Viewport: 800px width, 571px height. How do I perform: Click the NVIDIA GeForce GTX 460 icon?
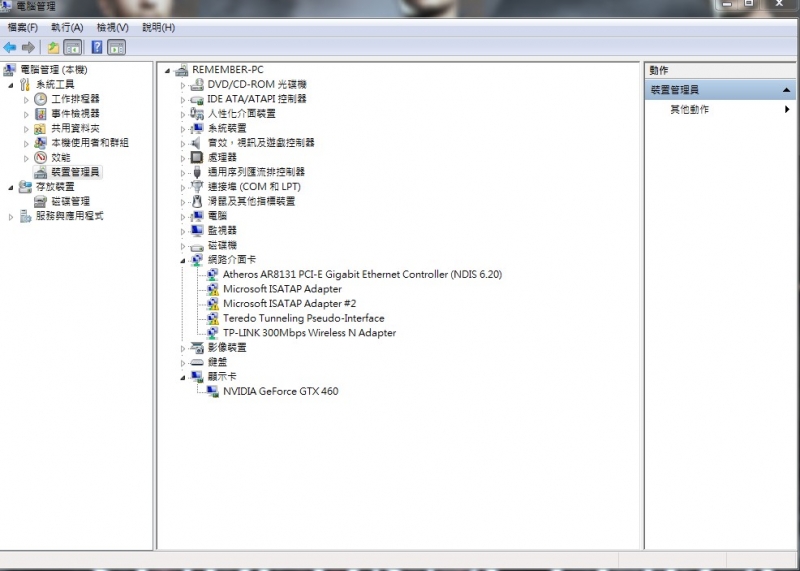(212, 391)
